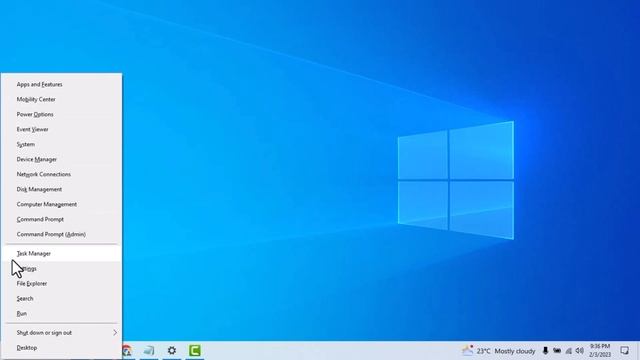Screen dimensions: 640x360
Task: Open the clock showing 9:36 PM
Action: pyautogui.click(x=600, y=351)
